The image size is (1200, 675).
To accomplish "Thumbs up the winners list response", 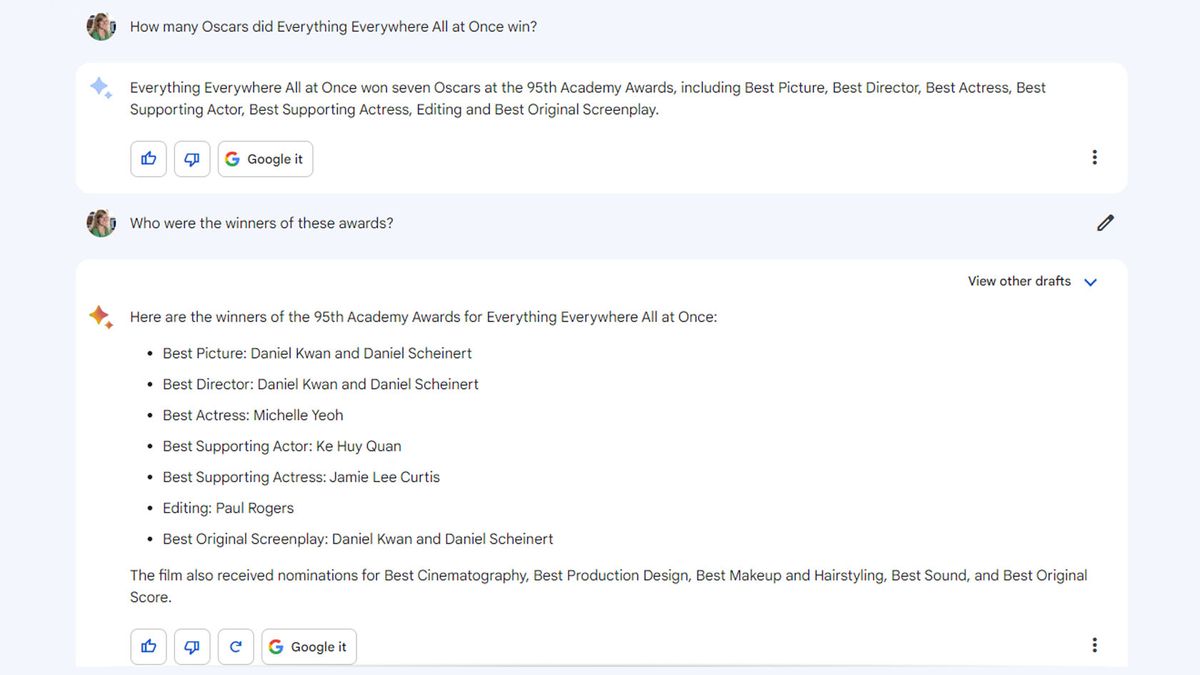I will (x=149, y=646).
